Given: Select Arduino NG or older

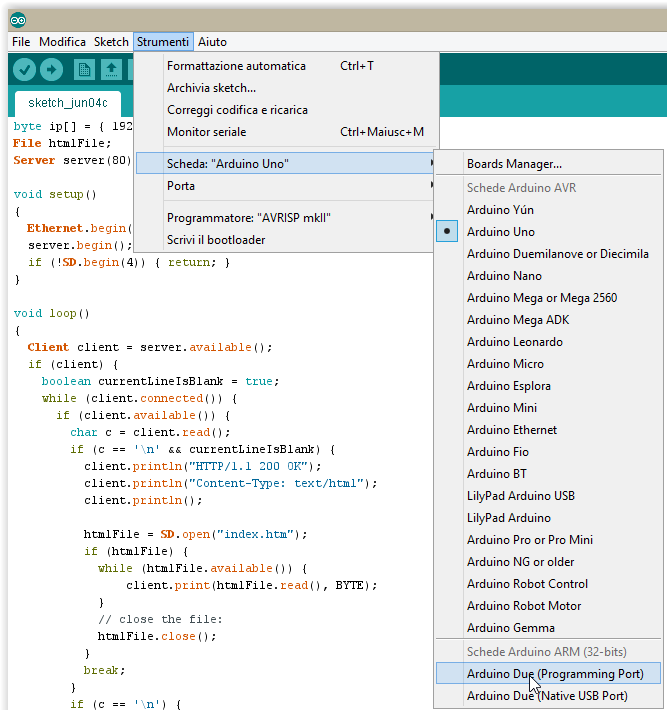Looking at the screenshot, I should tap(548, 561).
